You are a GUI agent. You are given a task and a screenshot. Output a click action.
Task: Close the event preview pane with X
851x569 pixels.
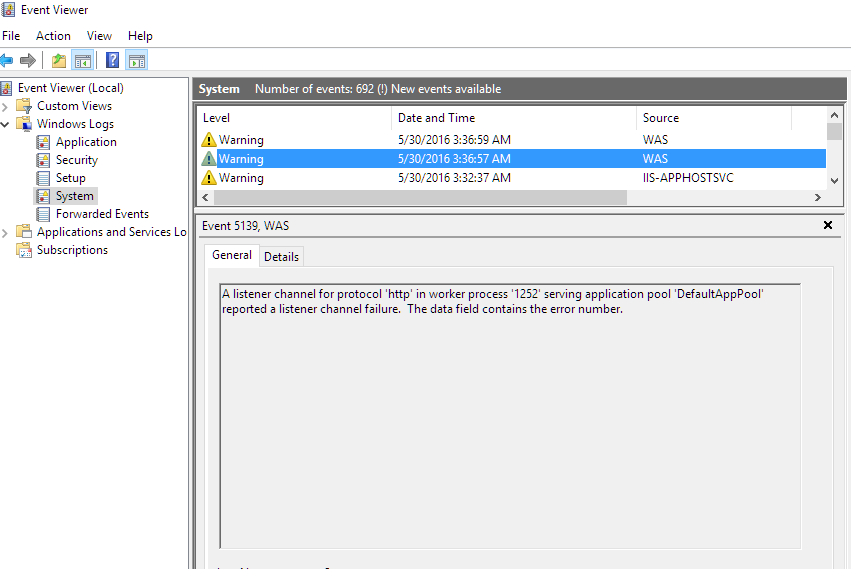click(827, 226)
